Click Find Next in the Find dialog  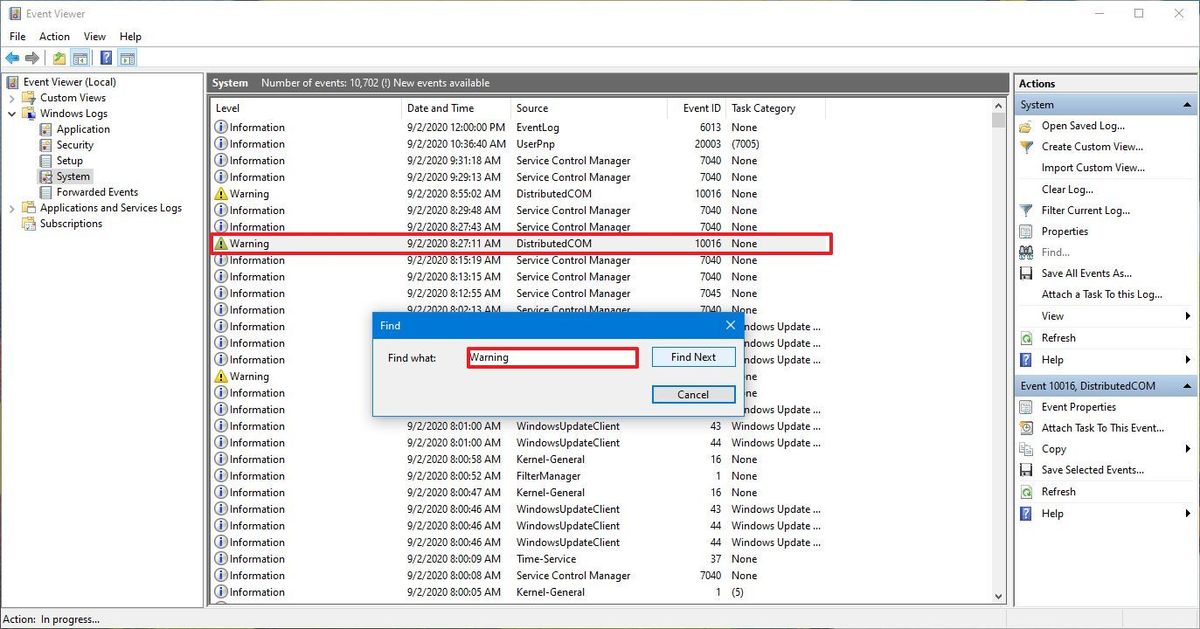[x=693, y=356]
